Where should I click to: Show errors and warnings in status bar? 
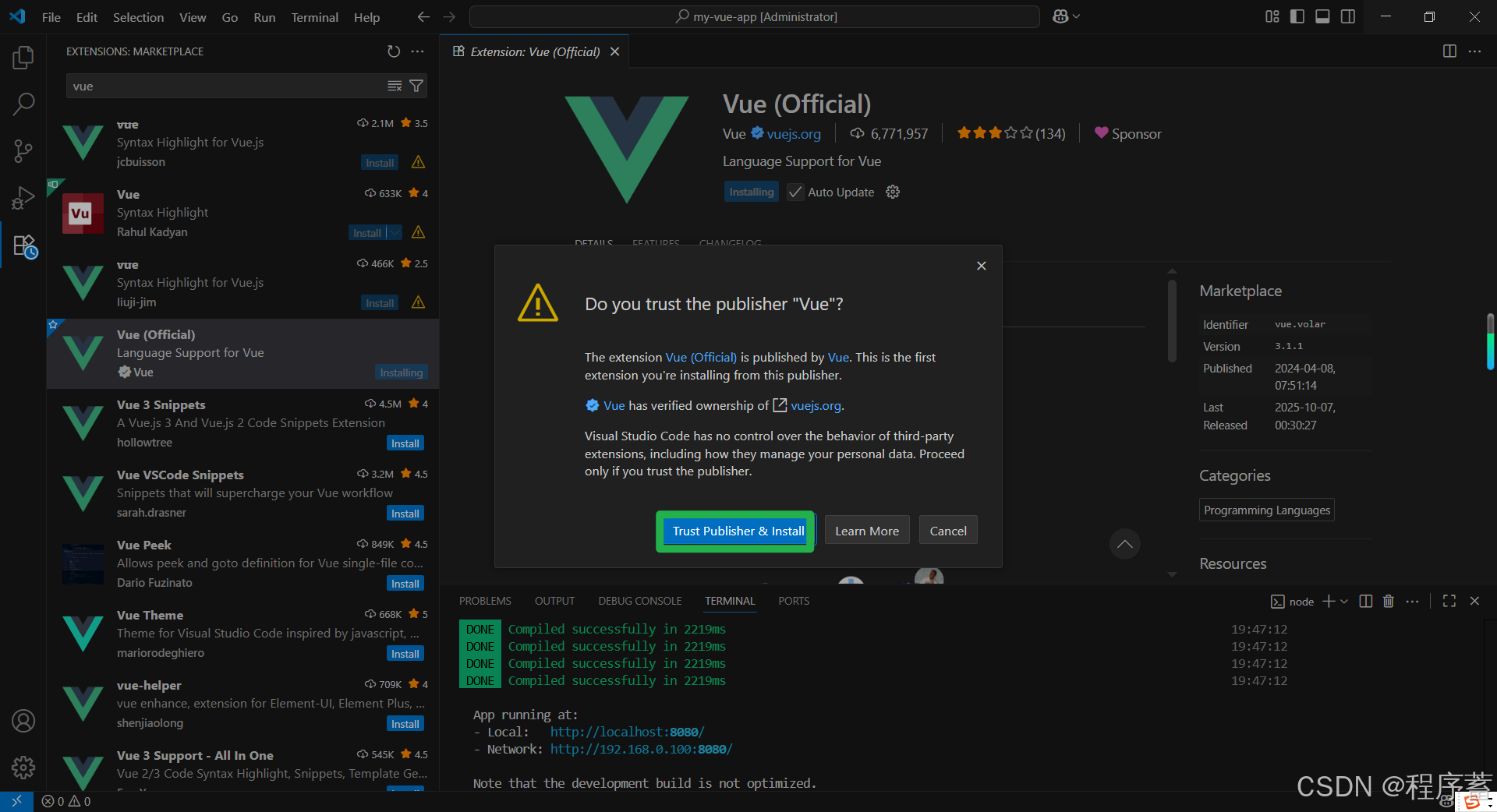[x=66, y=801]
